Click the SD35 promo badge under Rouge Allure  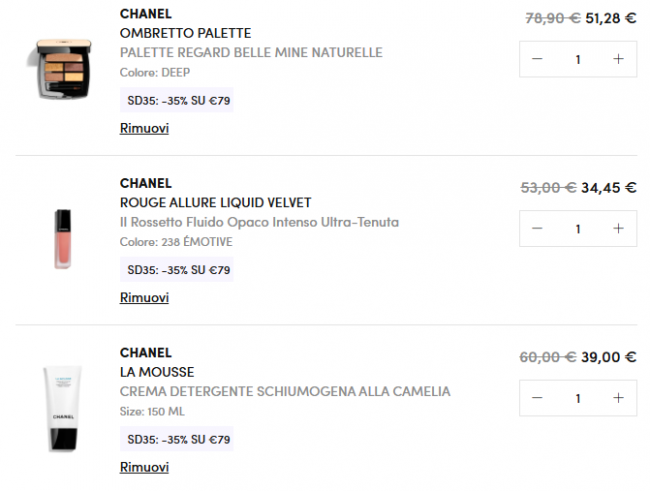pyautogui.click(x=178, y=270)
